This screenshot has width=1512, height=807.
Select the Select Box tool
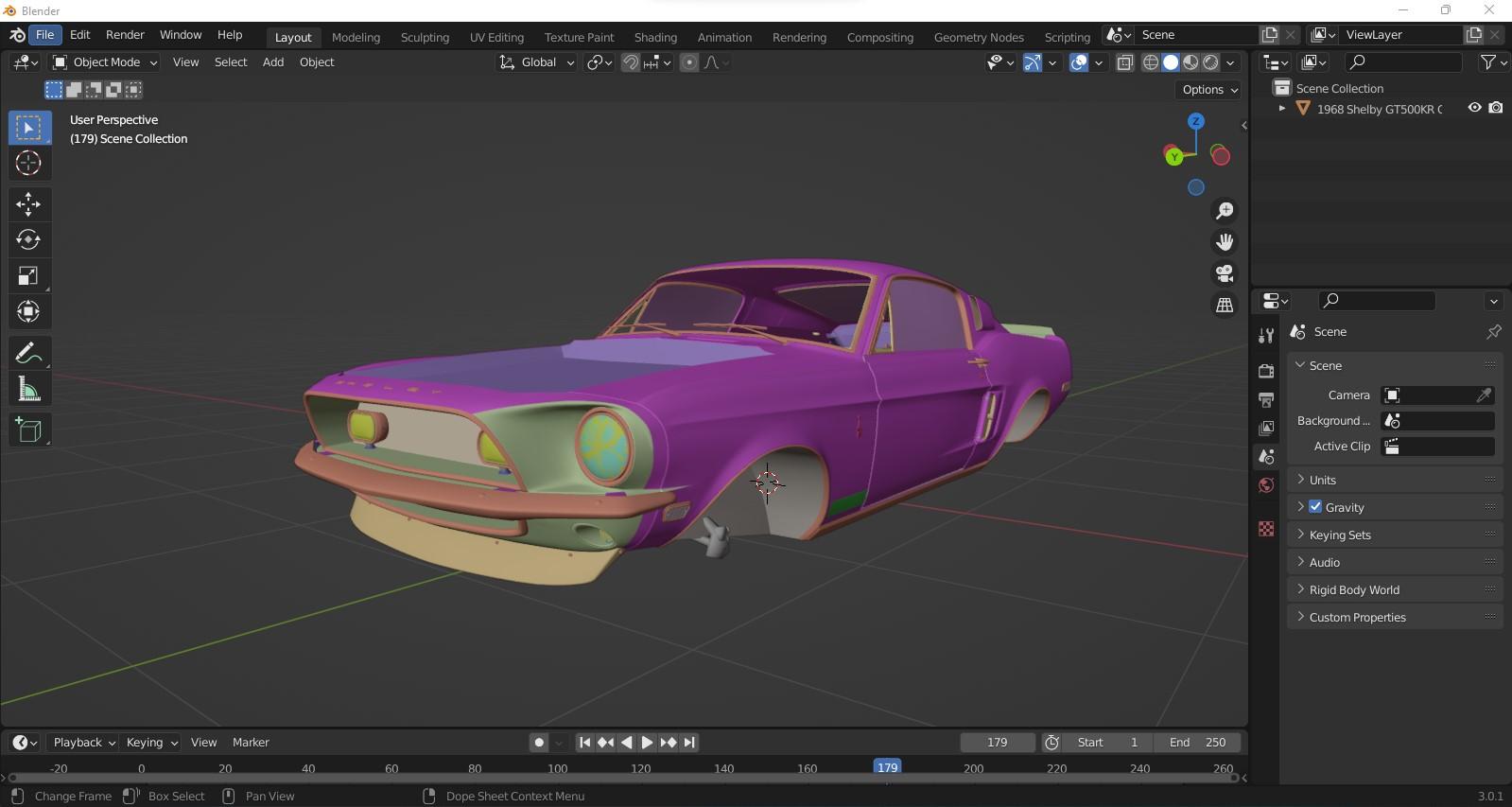pyautogui.click(x=28, y=127)
